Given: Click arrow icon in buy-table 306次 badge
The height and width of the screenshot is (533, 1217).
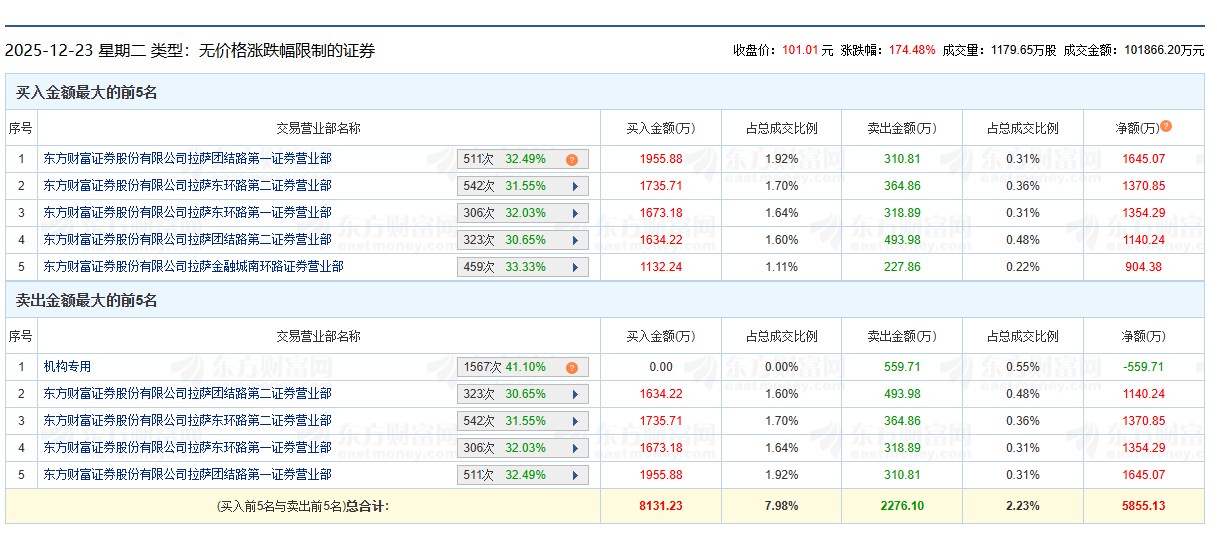Looking at the screenshot, I should click(575, 213).
